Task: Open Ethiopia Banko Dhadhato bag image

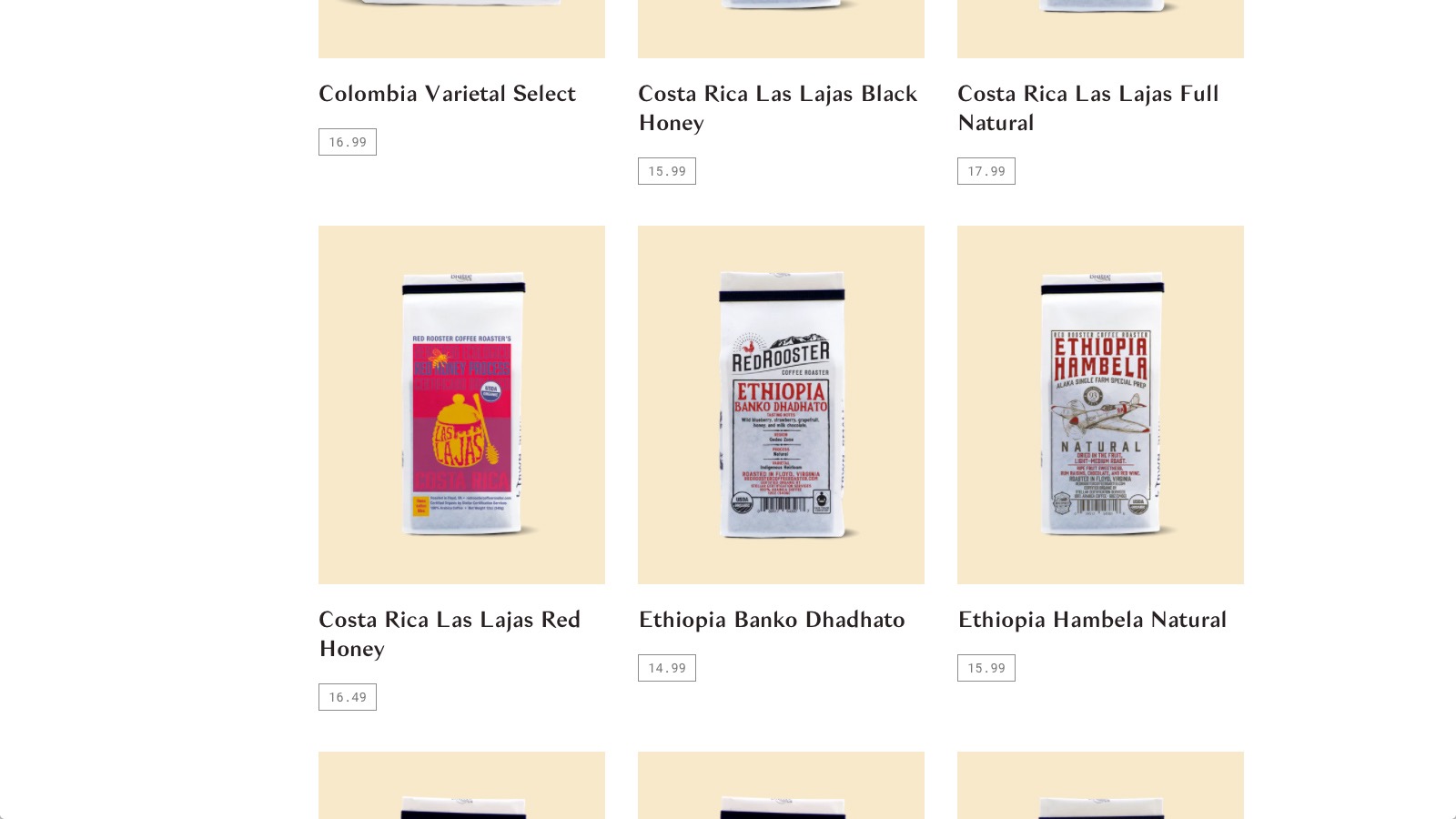Action: tap(781, 405)
